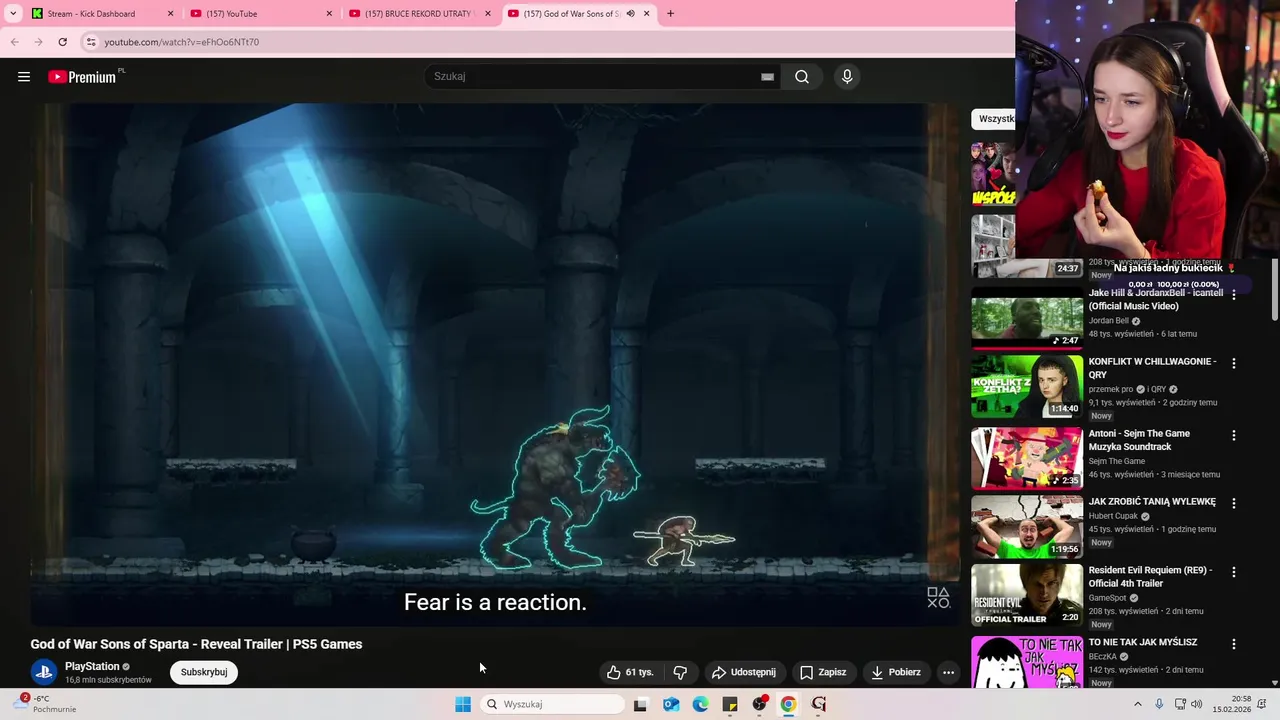Download the video with Pobierz
Image resolution: width=1280 pixels, height=720 pixels.
tap(896, 672)
